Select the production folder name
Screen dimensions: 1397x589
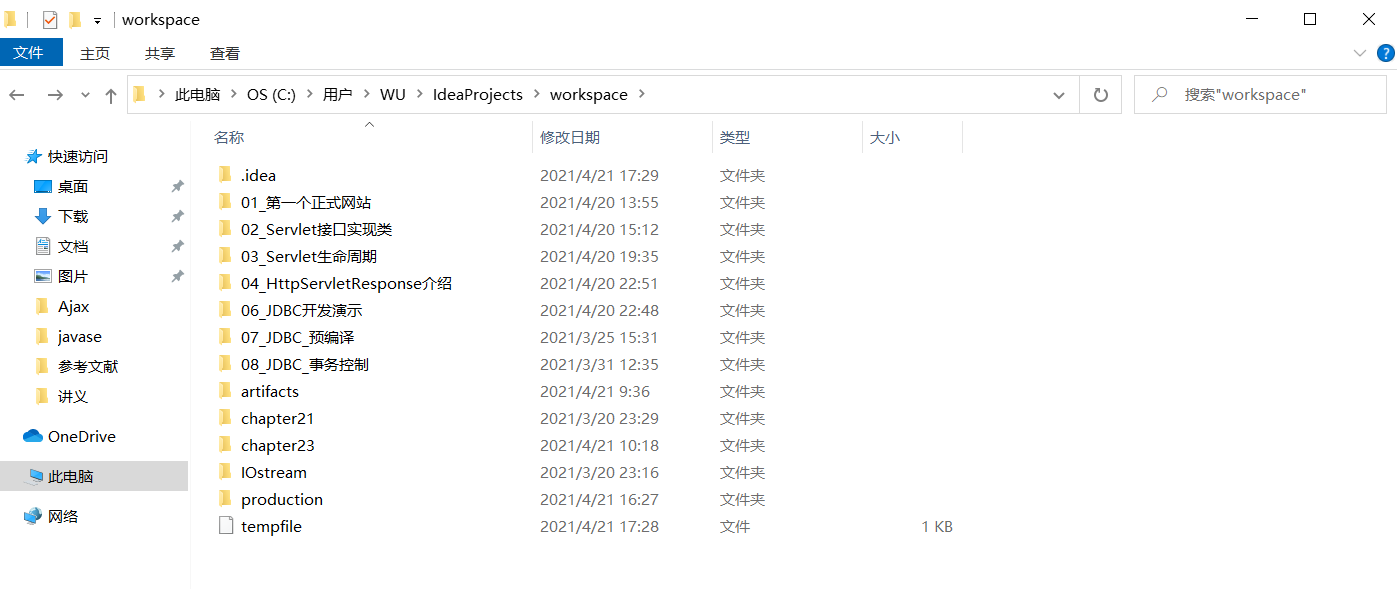[x=282, y=499]
